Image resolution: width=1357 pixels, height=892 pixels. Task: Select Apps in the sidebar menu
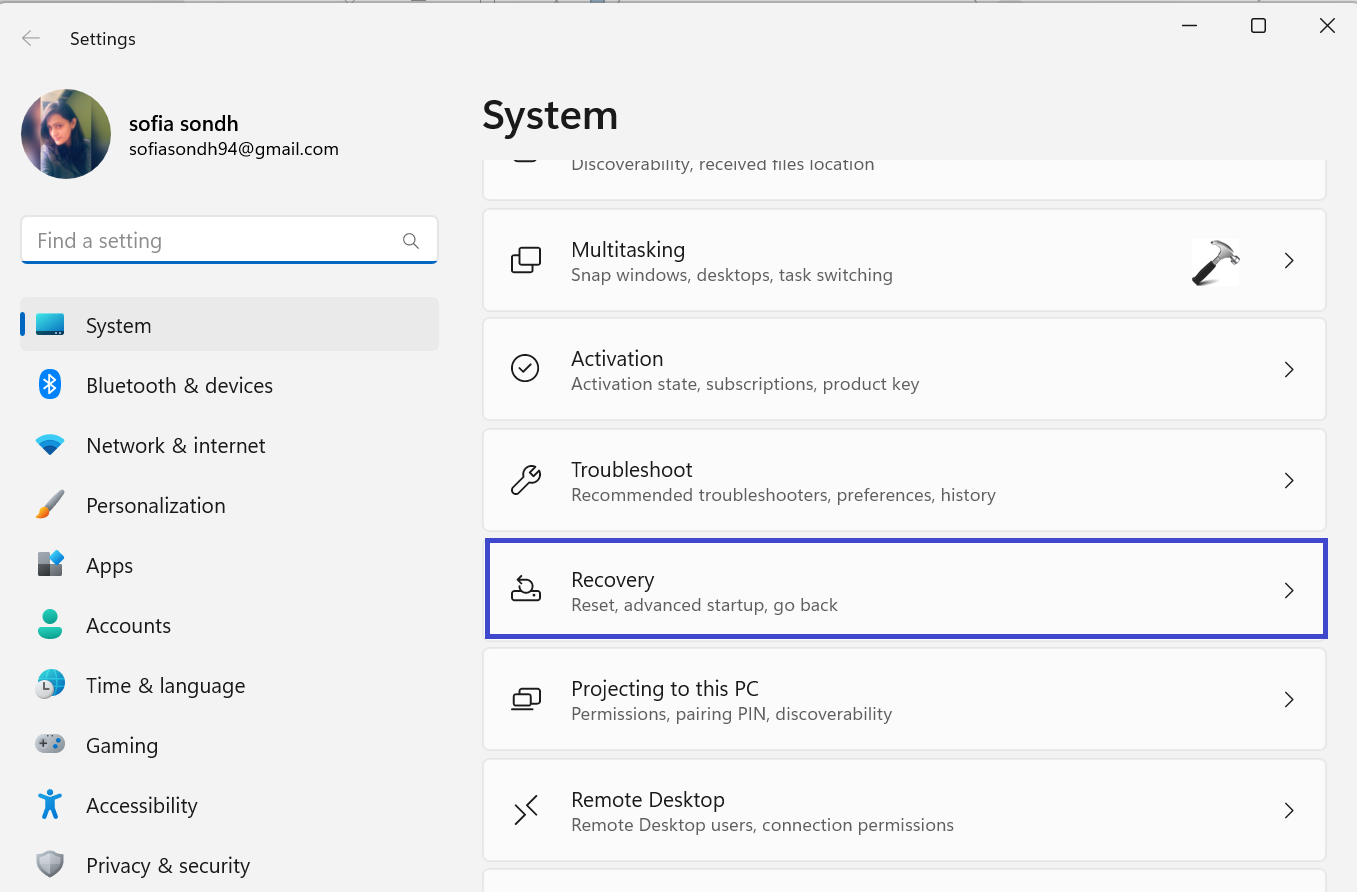pos(110,565)
